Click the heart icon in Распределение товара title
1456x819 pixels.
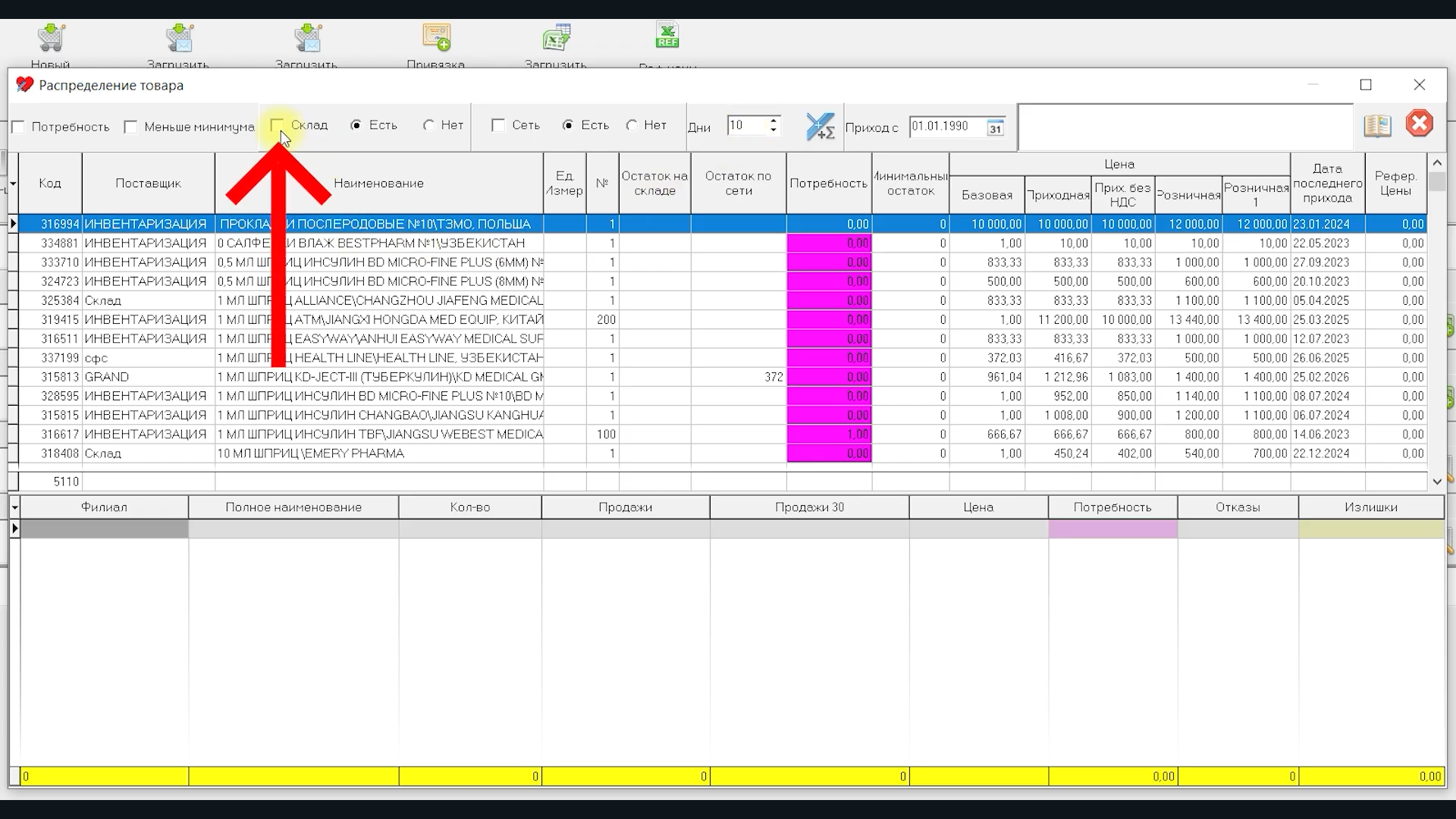[x=25, y=85]
